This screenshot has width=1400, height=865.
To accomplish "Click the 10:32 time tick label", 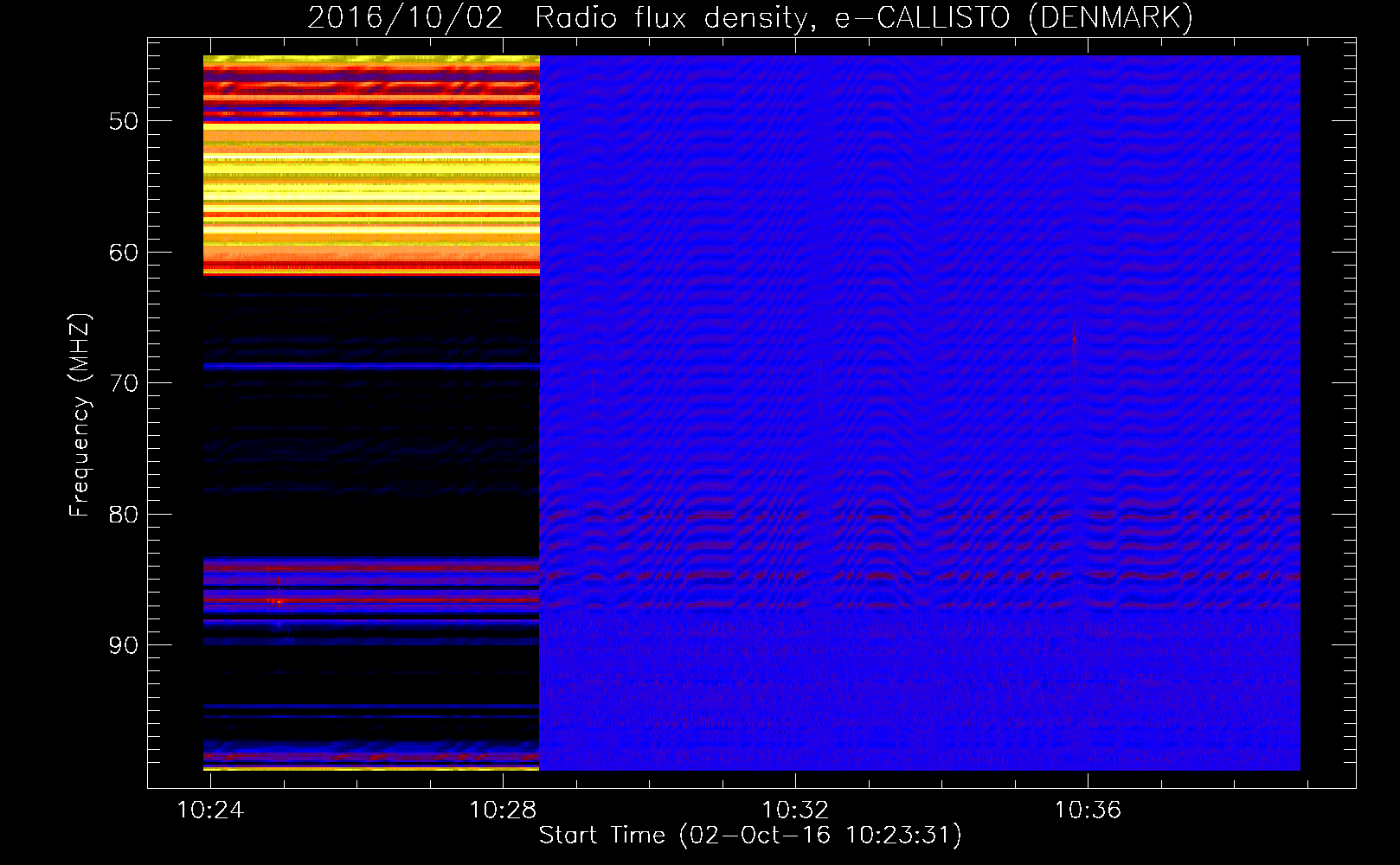I will [x=795, y=810].
